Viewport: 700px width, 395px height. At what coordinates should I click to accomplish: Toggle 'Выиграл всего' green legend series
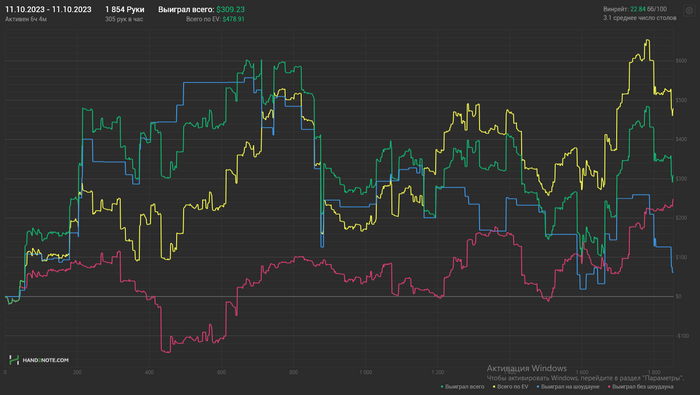click(x=462, y=387)
